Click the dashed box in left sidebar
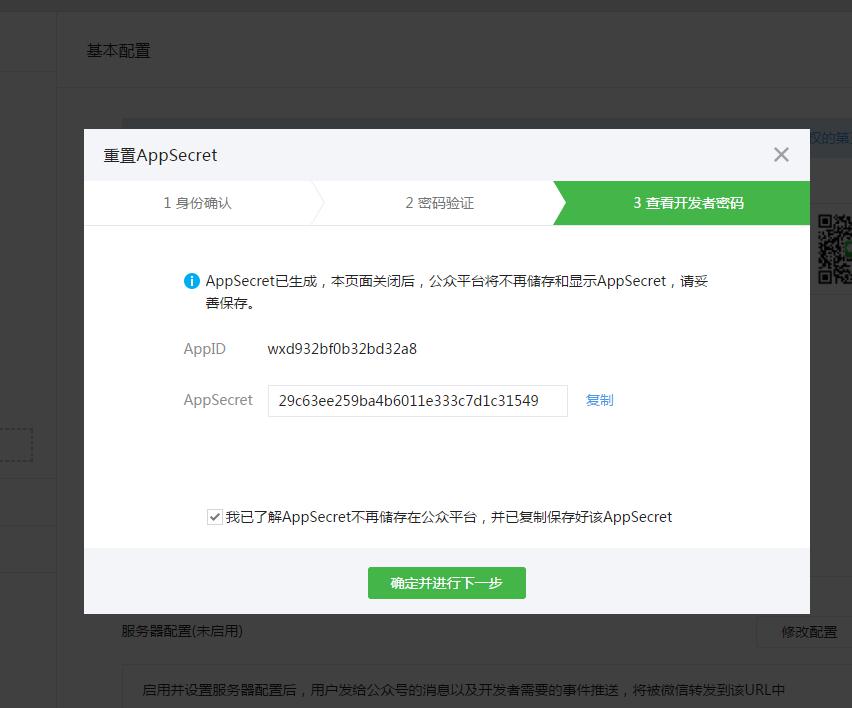This screenshot has height=708, width=852. click(x=16, y=445)
